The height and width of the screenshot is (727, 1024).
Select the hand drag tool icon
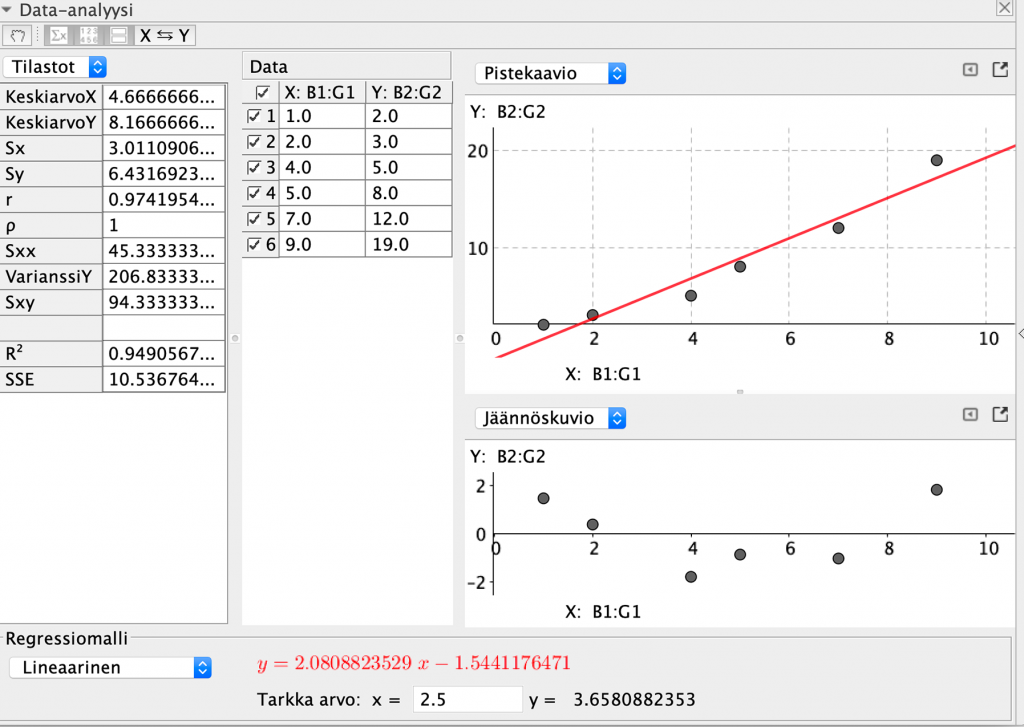pyautogui.click(x=18, y=35)
